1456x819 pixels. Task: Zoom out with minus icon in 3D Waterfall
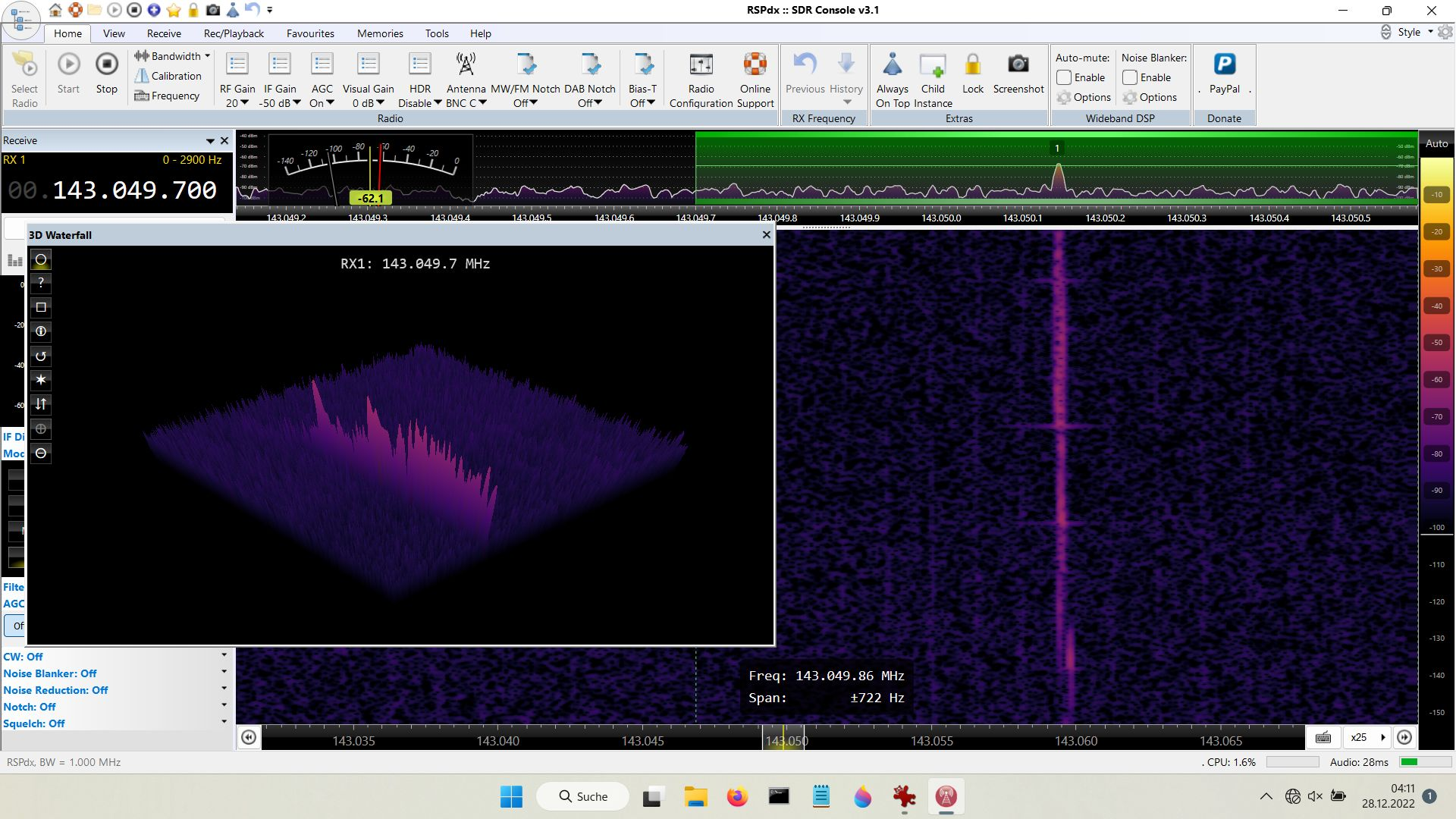click(41, 453)
